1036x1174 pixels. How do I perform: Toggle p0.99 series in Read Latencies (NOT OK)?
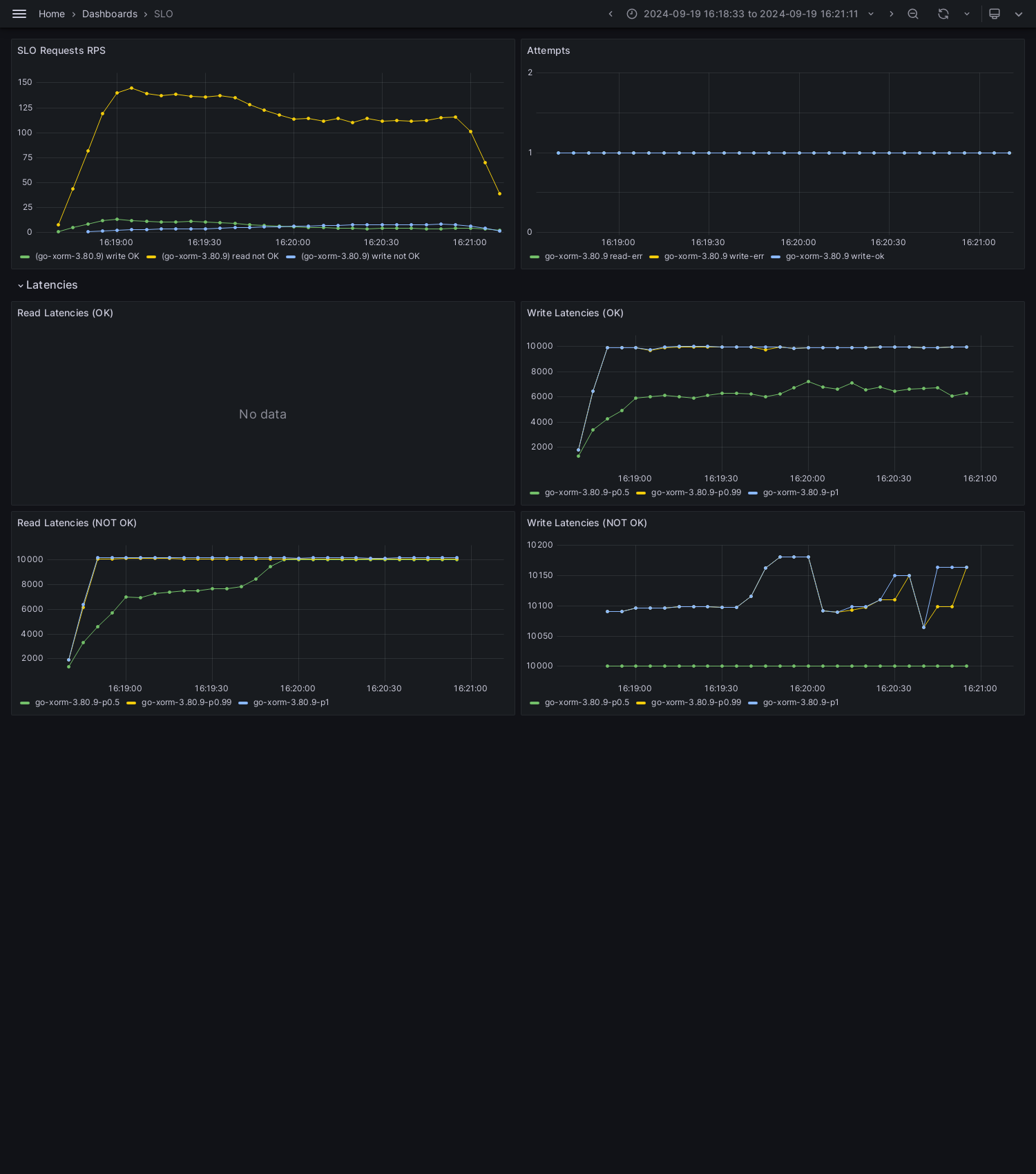pos(186,702)
